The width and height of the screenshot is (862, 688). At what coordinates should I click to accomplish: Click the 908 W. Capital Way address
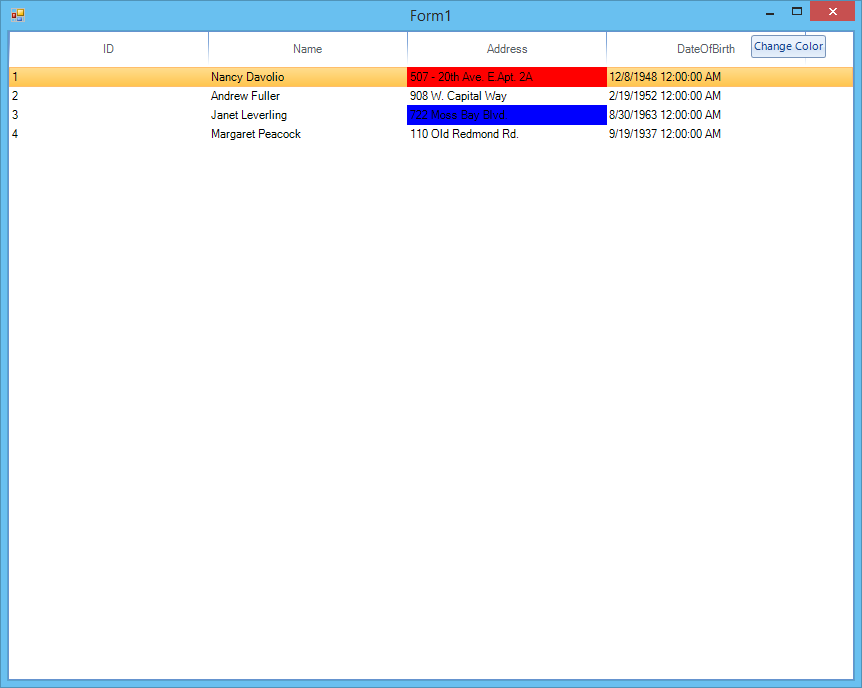(x=458, y=96)
